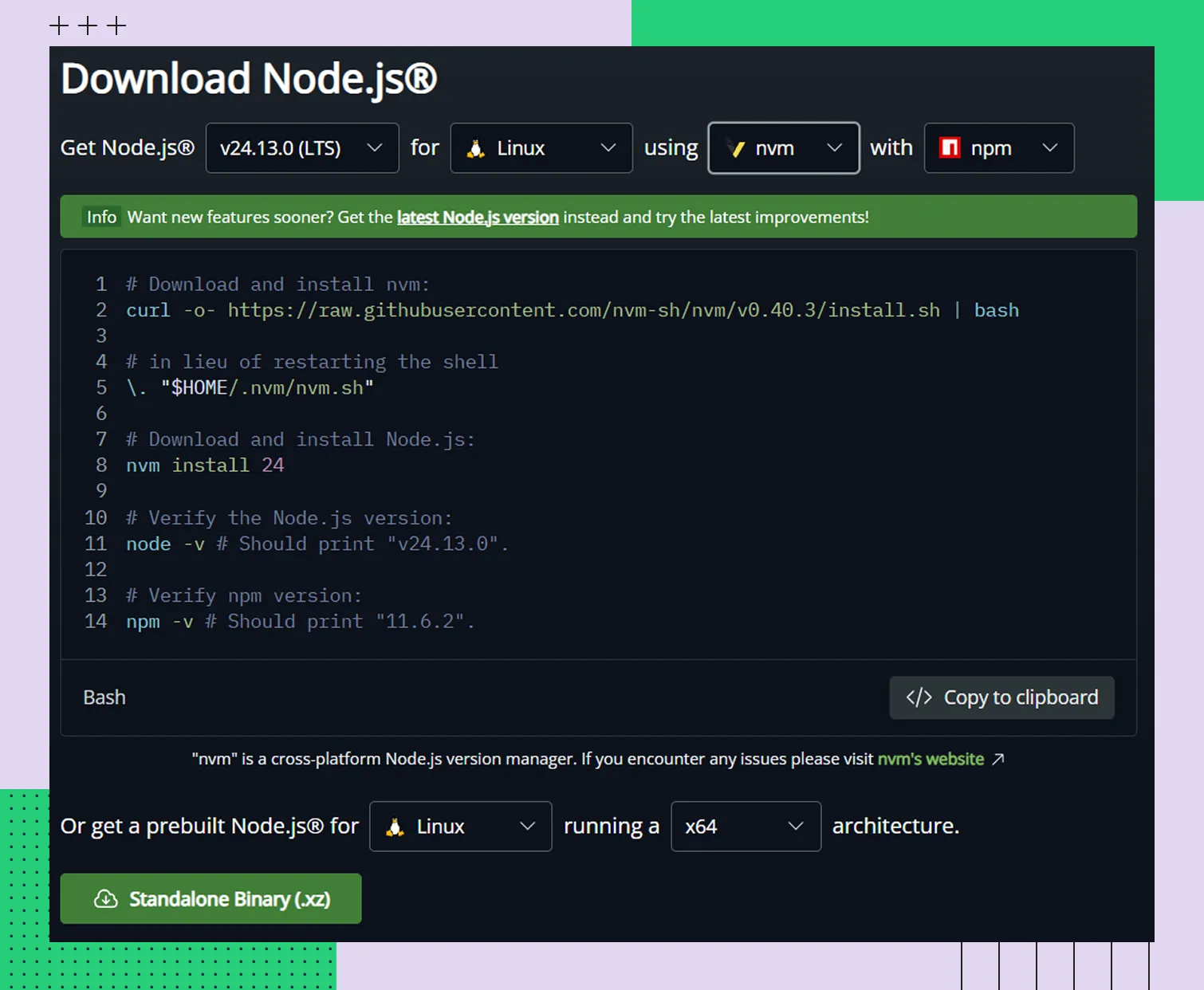Screen dimensions: 1204x990
Task: Click the 'nvm install 24' code line
Action: click(x=205, y=466)
